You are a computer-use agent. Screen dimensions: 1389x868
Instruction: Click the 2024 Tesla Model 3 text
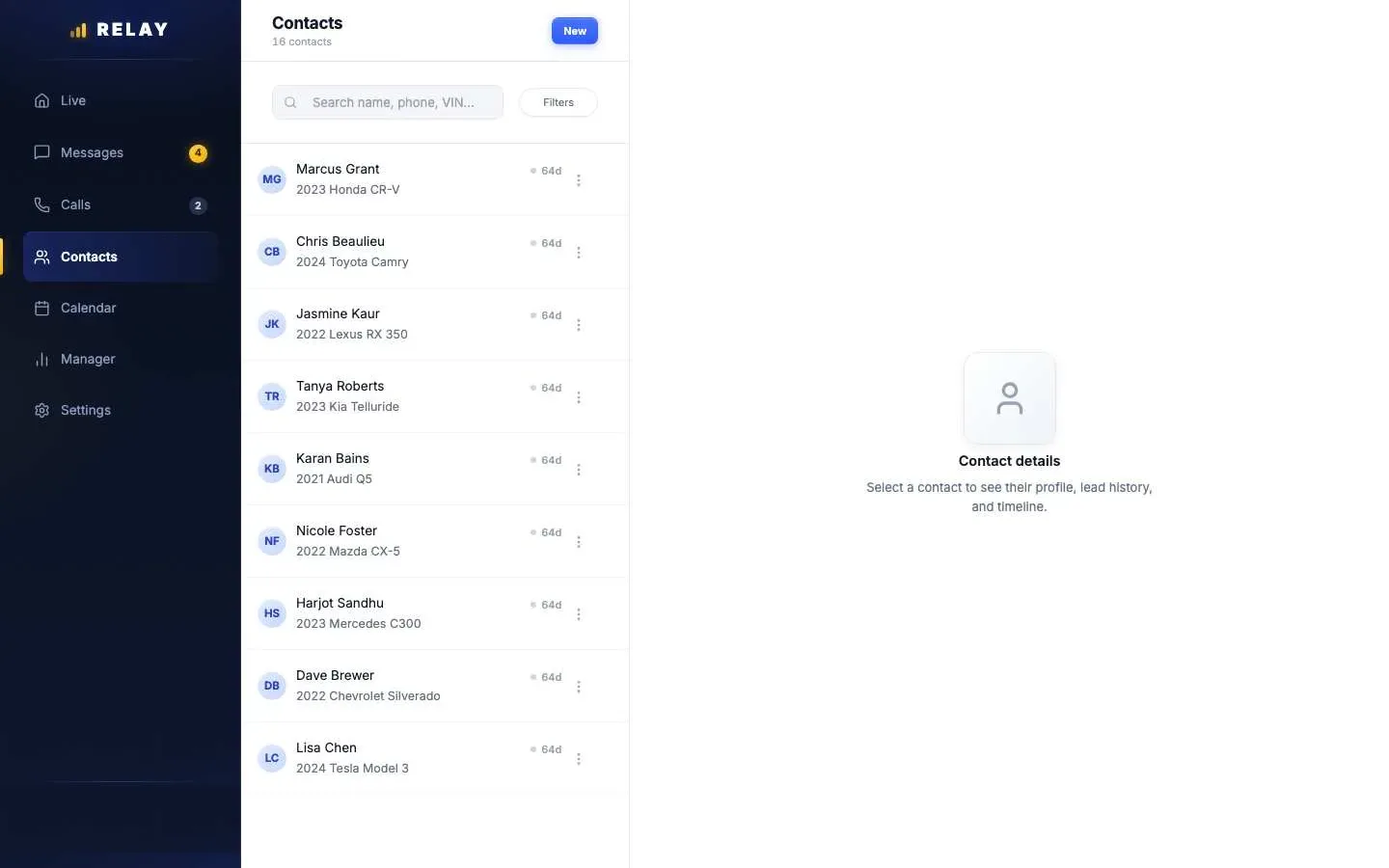tap(352, 769)
